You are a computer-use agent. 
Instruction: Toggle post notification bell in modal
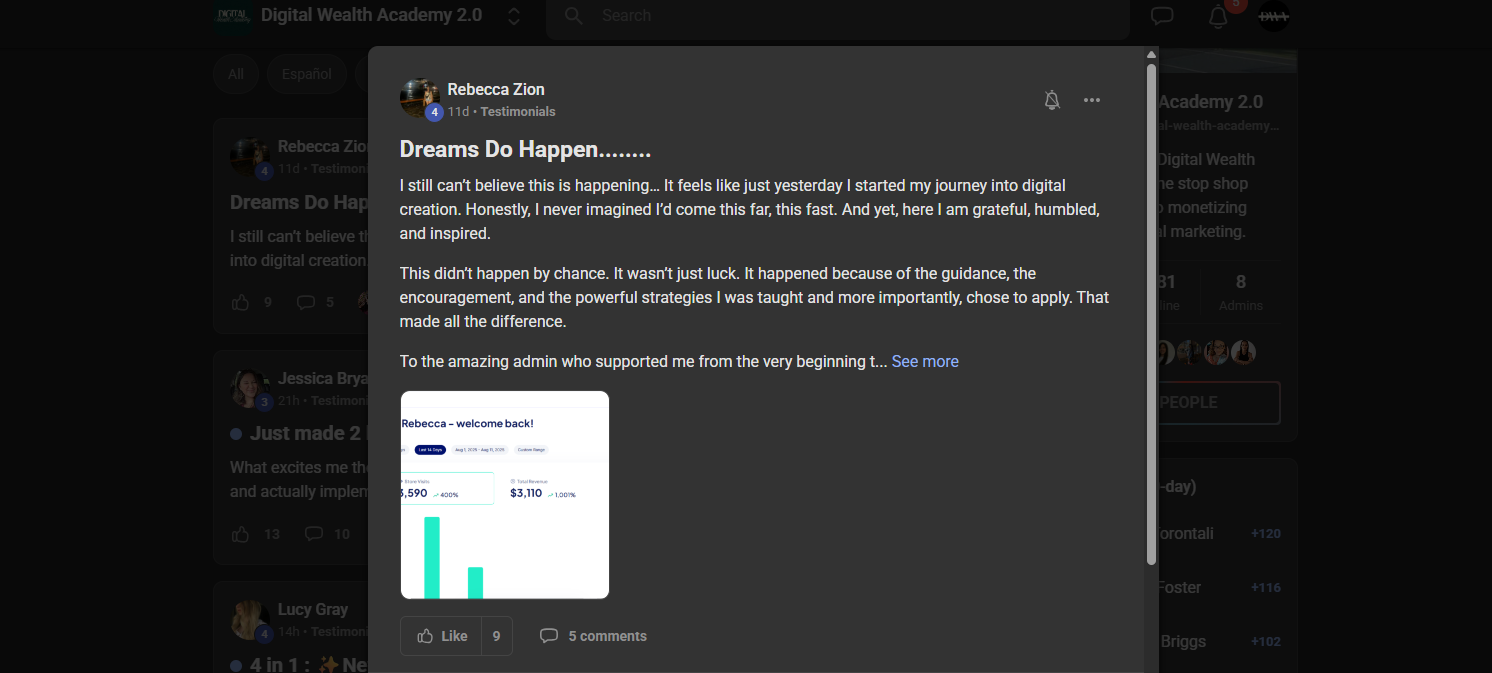pos(1052,100)
